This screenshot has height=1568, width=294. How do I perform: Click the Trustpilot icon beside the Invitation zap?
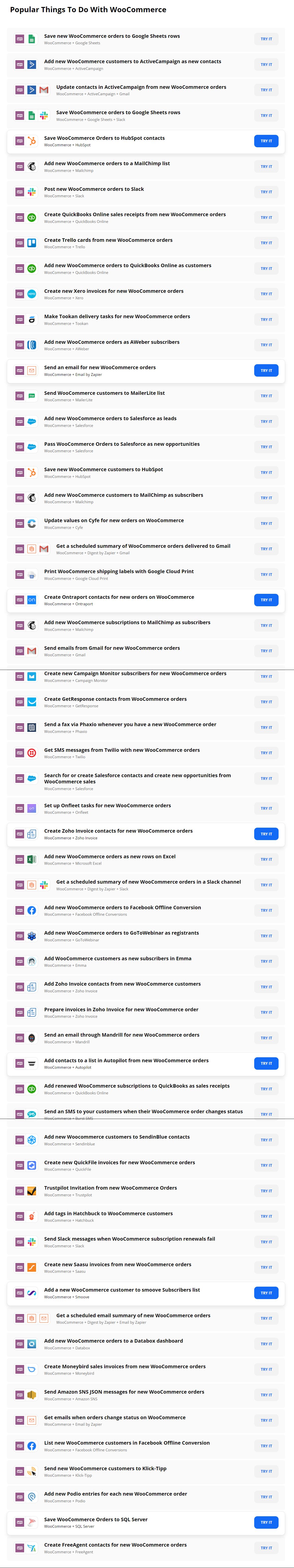(32, 1191)
